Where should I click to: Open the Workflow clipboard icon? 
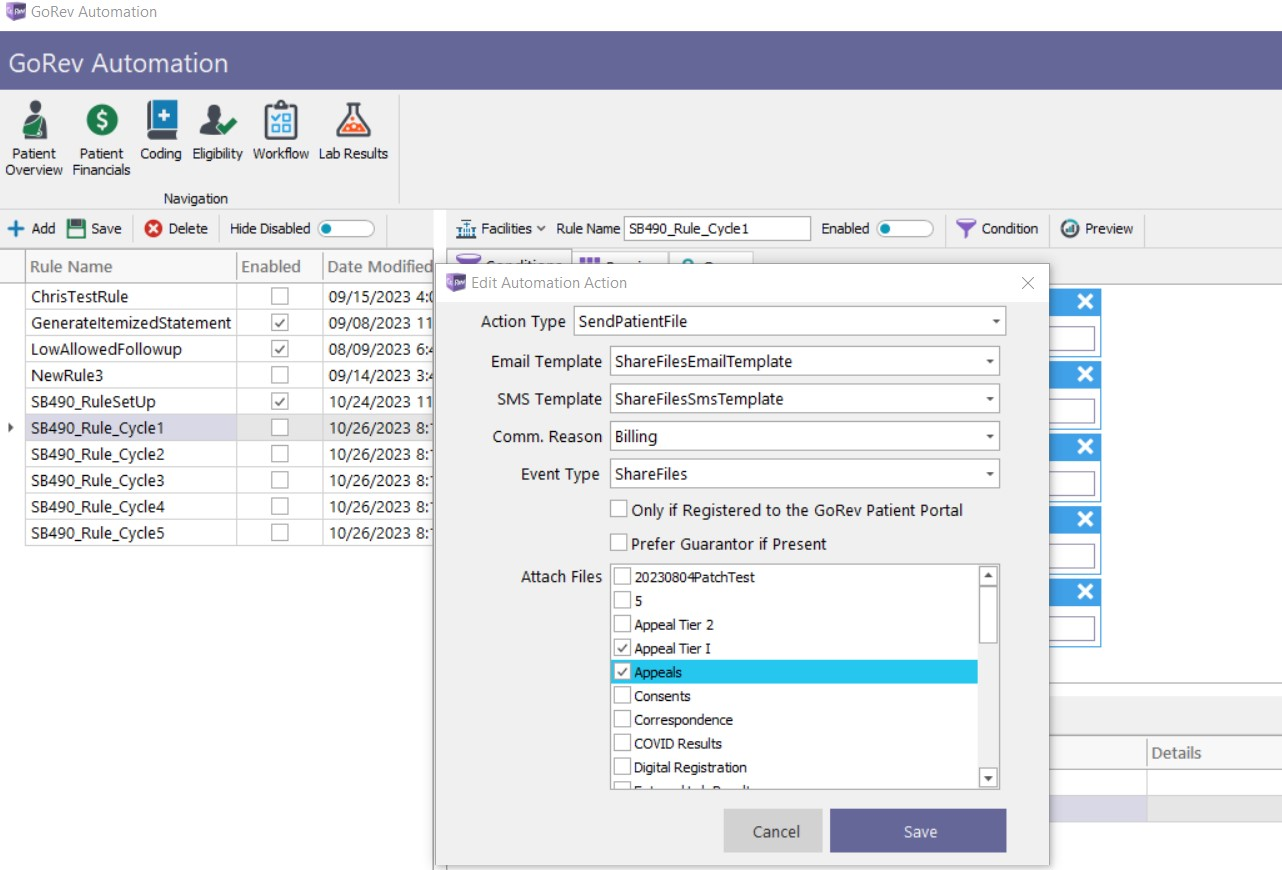click(281, 121)
